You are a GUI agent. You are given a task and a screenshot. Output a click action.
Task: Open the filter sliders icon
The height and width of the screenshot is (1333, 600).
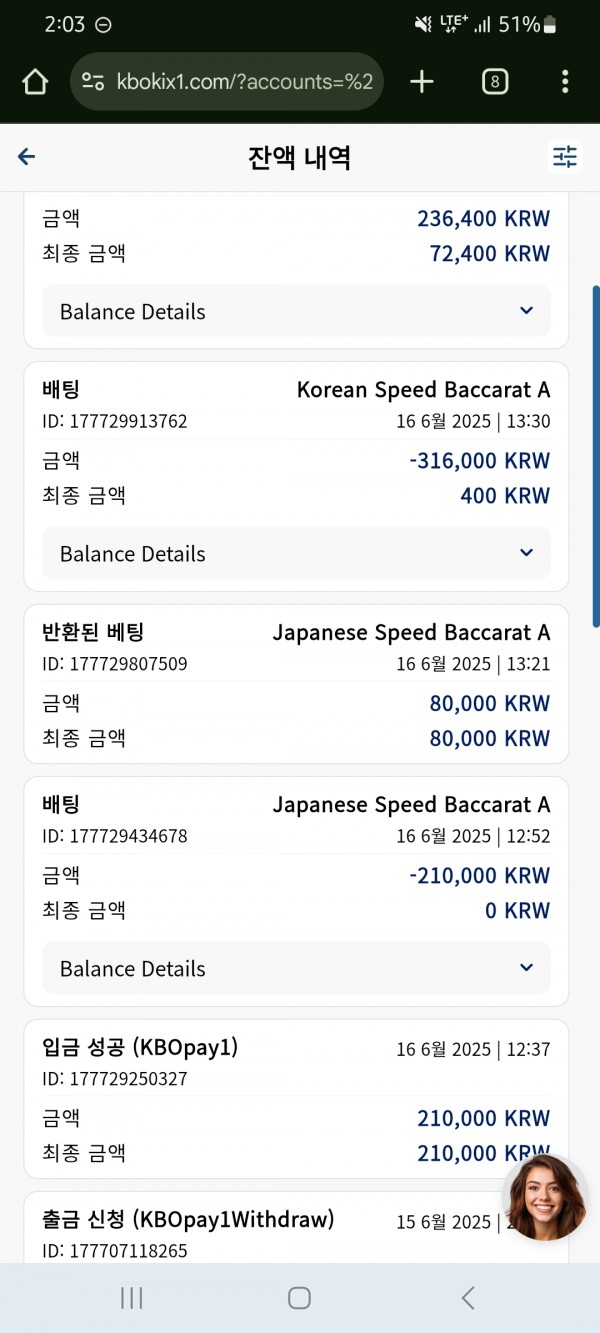(x=565, y=157)
